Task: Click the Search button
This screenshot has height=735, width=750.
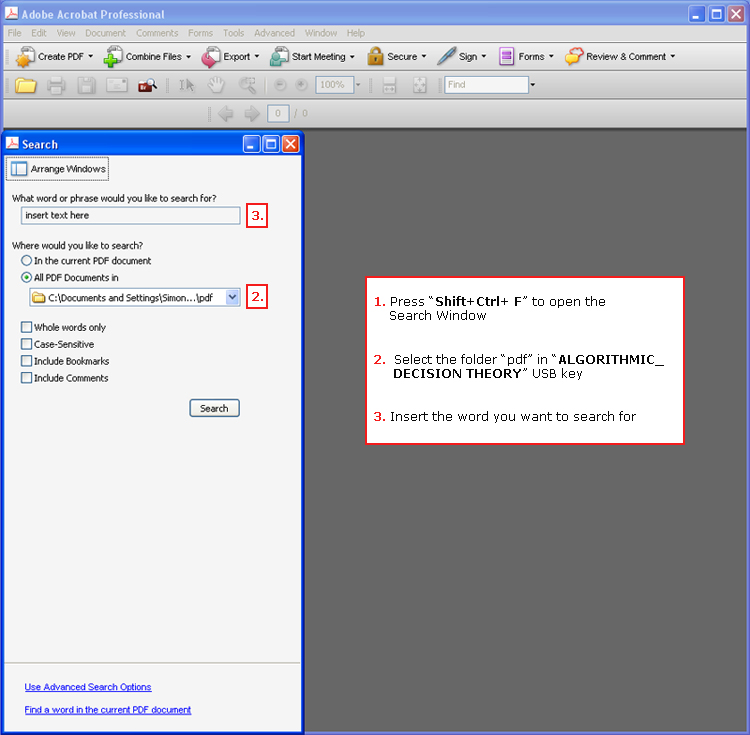Action: point(214,408)
